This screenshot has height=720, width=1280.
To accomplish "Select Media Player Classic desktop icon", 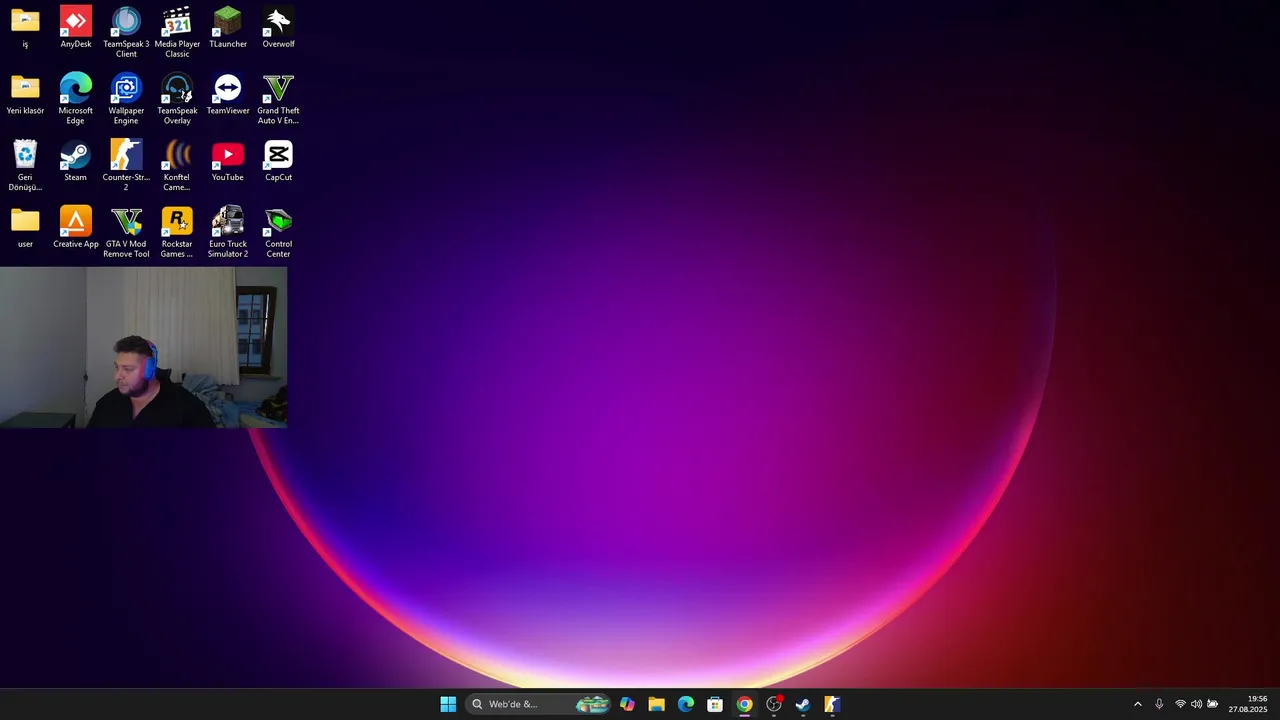I will point(177,32).
